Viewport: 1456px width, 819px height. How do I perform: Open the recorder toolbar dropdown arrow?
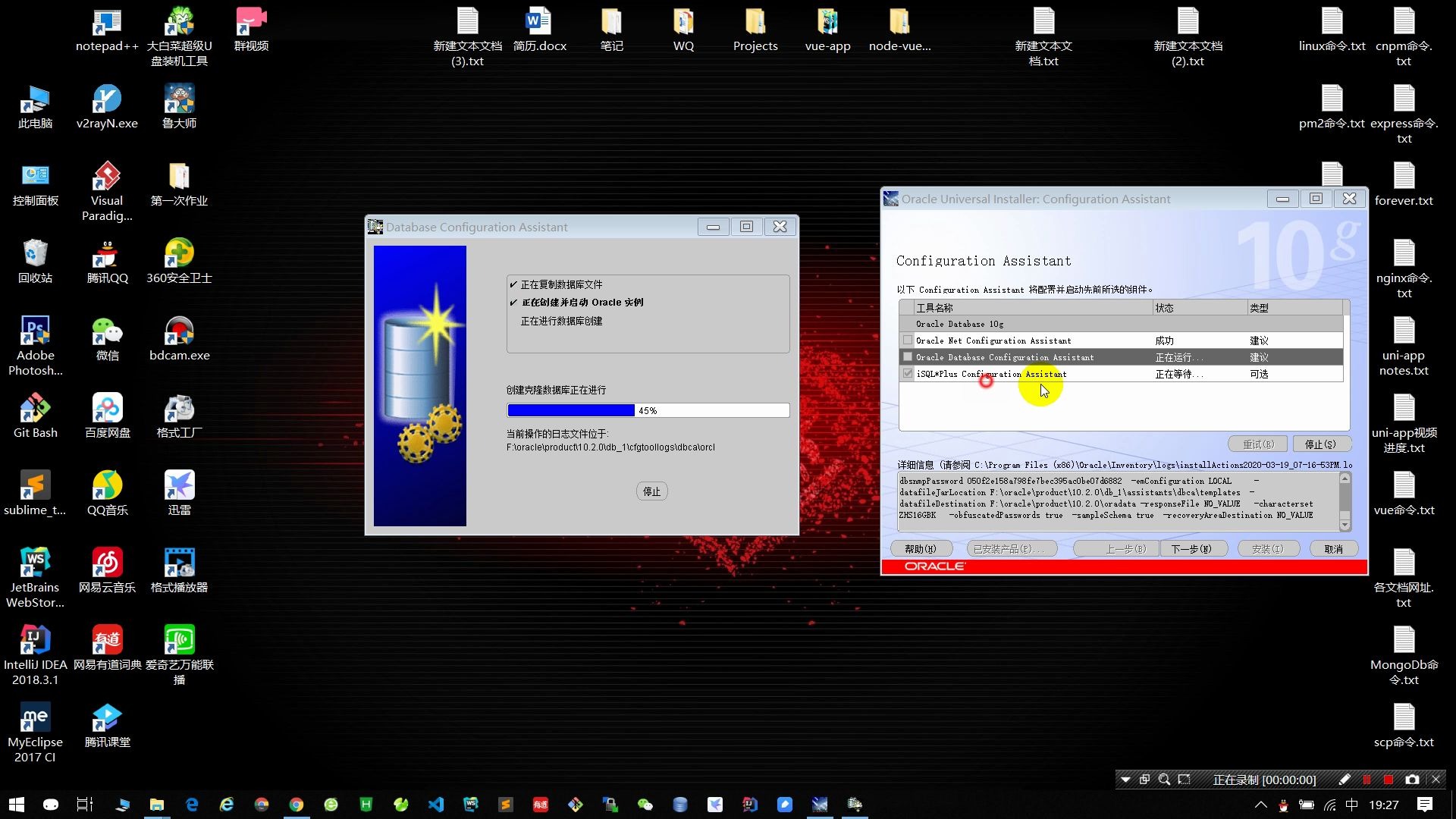(1125, 780)
